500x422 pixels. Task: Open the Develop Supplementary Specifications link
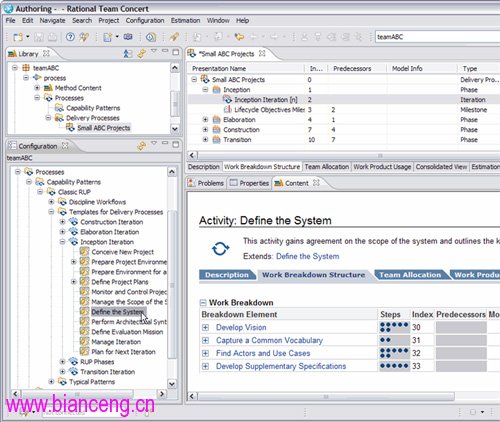tap(281, 366)
